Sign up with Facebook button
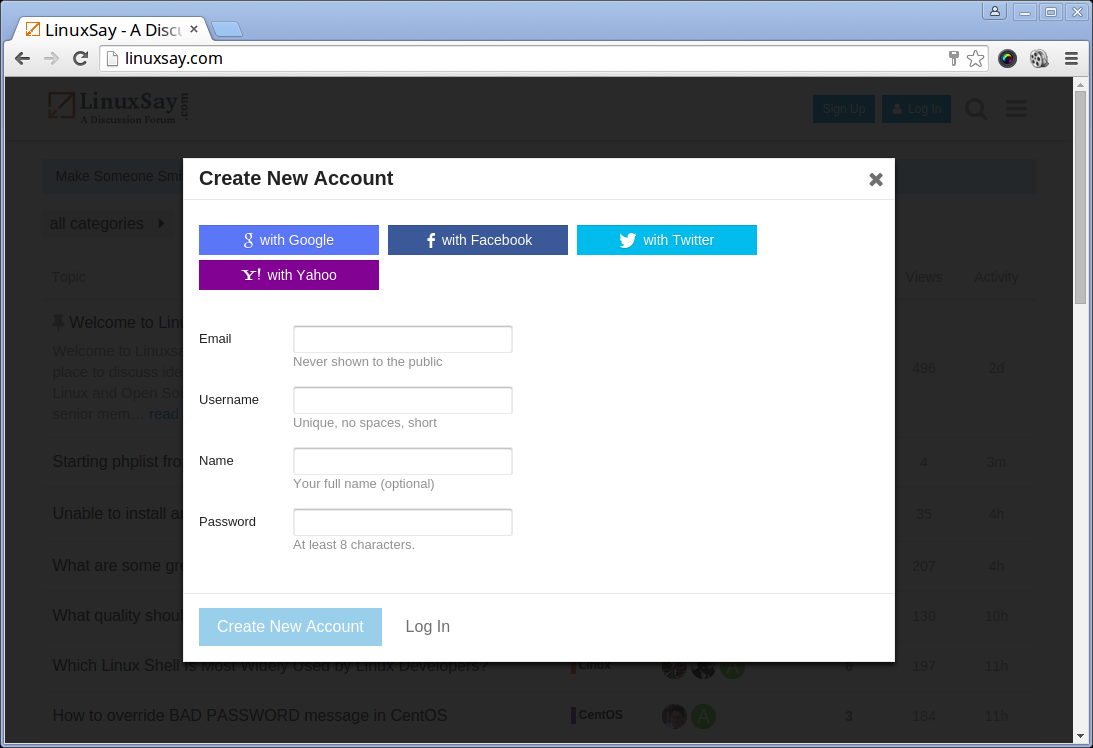Screen dimensions: 1093x748 pos(477,240)
